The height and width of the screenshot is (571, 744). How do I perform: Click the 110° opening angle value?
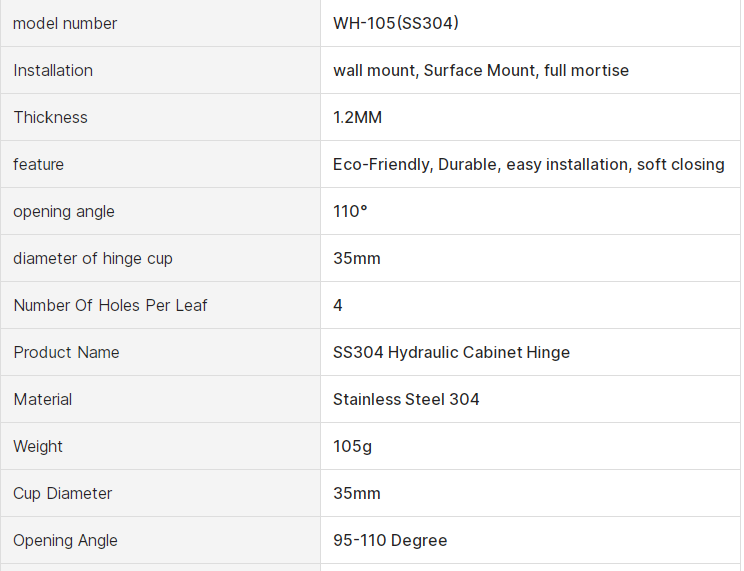350,211
